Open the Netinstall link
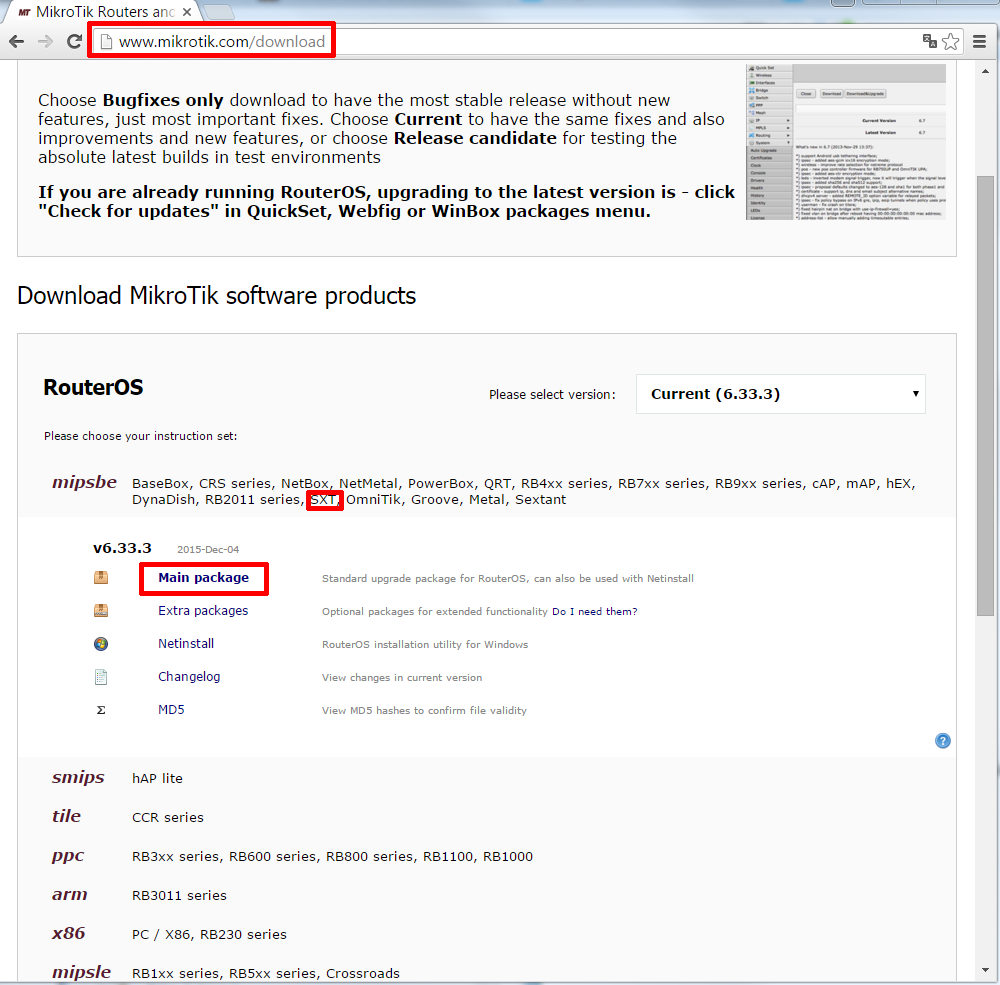The image size is (1000, 985). [x=186, y=644]
